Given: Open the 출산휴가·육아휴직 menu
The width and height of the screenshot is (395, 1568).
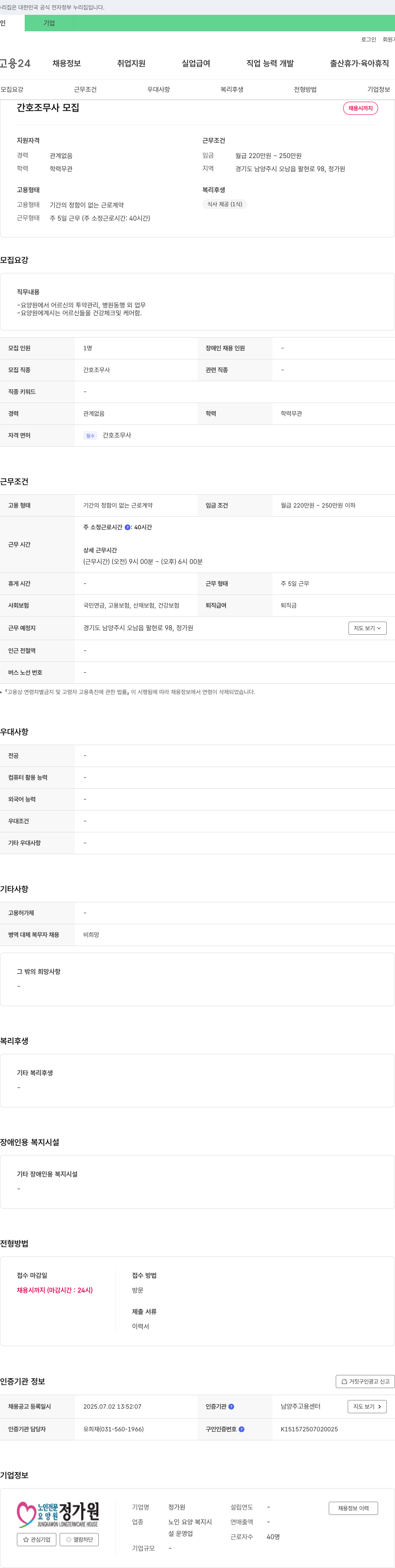Looking at the screenshot, I should [359, 63].
